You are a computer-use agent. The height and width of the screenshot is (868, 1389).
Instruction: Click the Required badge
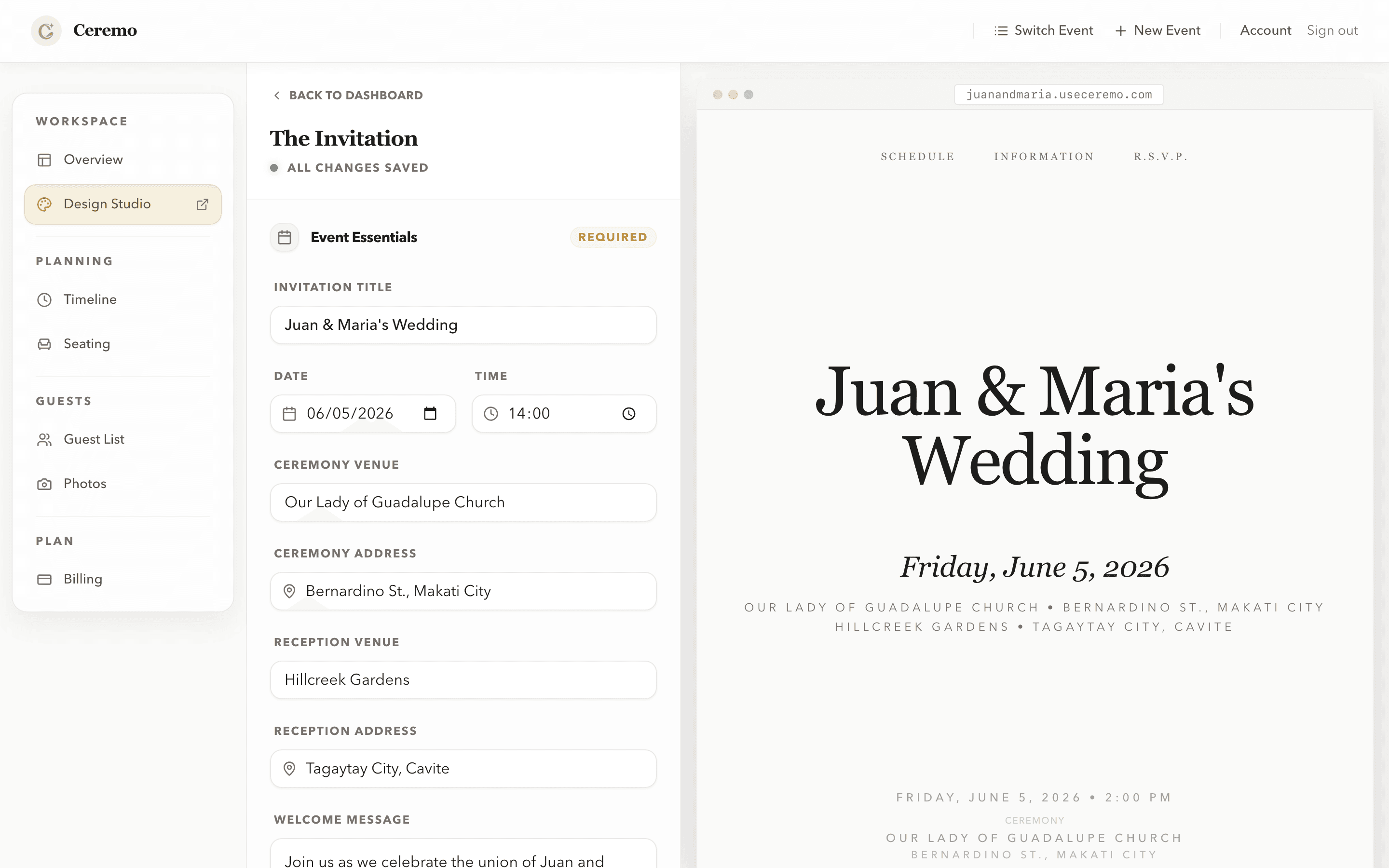click(x=613, y=237)
